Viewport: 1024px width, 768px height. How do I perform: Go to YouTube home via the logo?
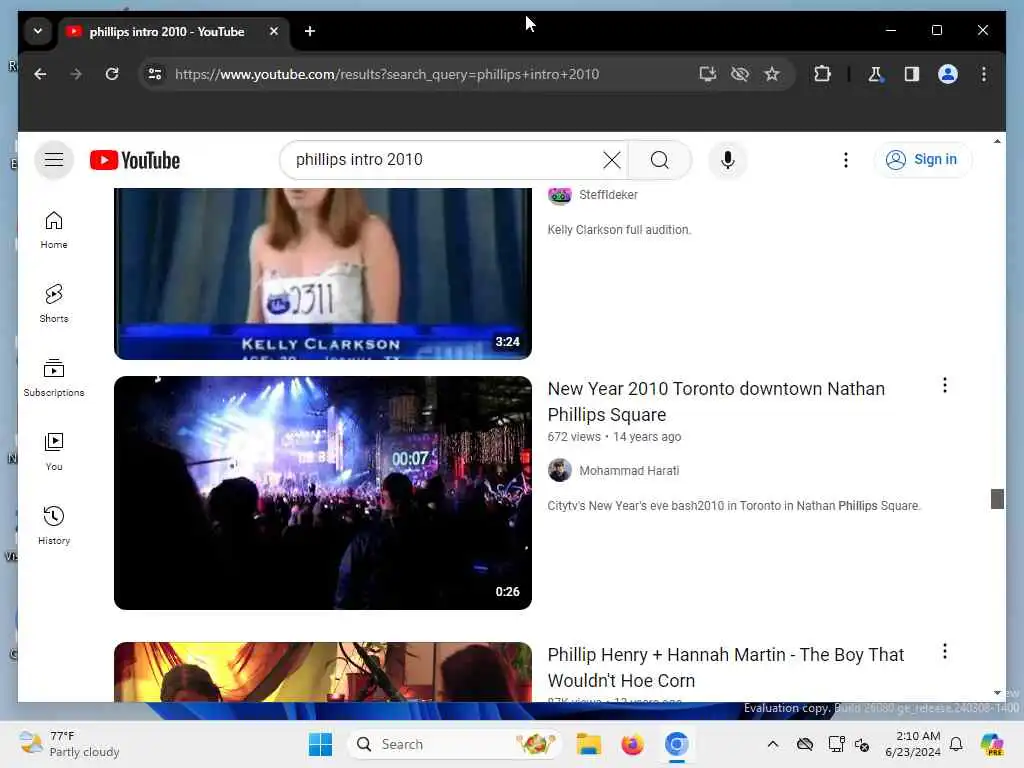pos(135,160)
